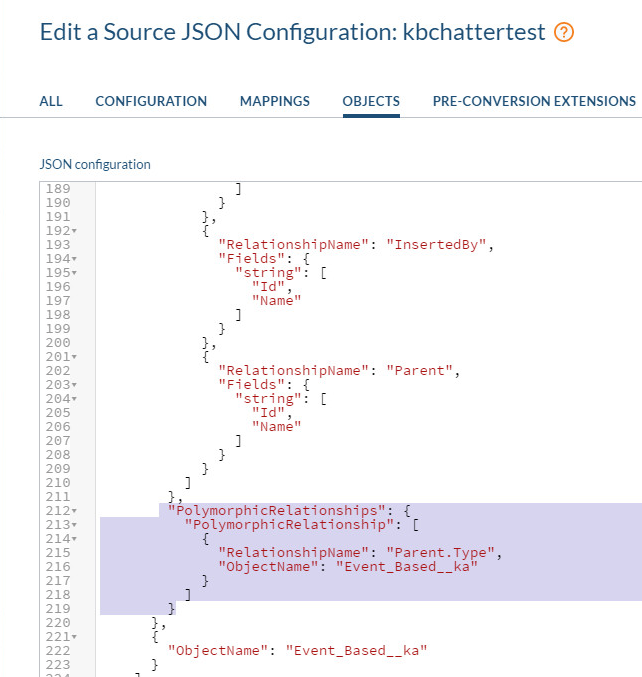The image size is (642, 677).
Task: Go to the MAPPINGS tab
Action: [x=275, y=101]
